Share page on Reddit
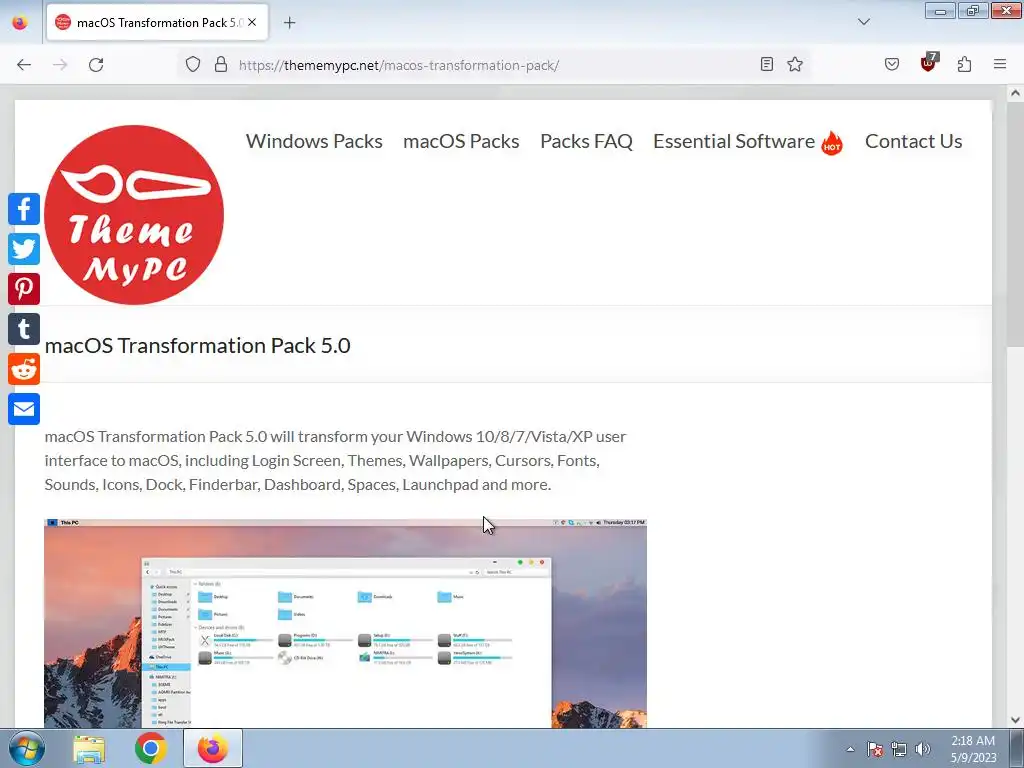The image size is (1024, 768). pyautogui.click(x=24, y=369)
